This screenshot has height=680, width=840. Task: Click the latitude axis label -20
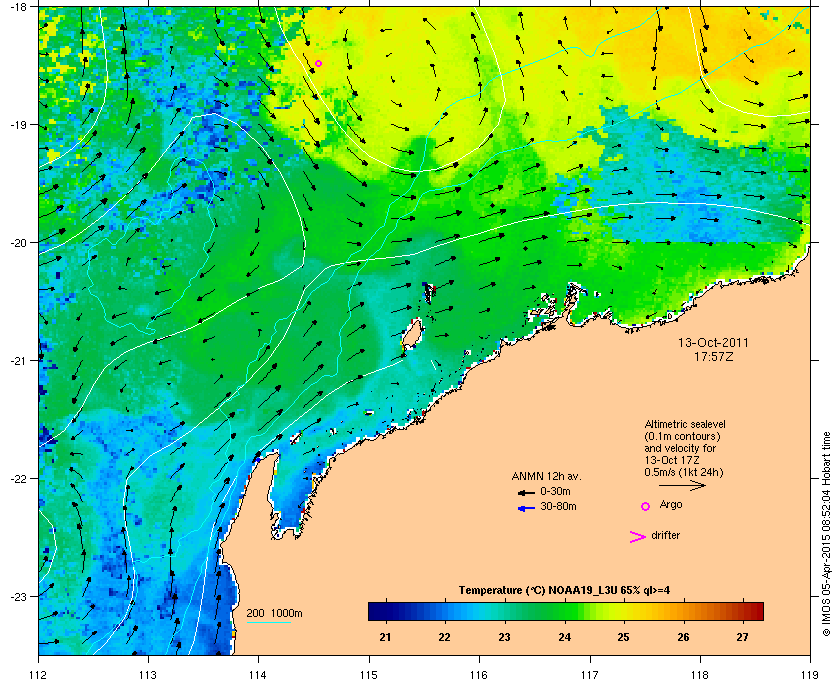[x=19, y=243]
